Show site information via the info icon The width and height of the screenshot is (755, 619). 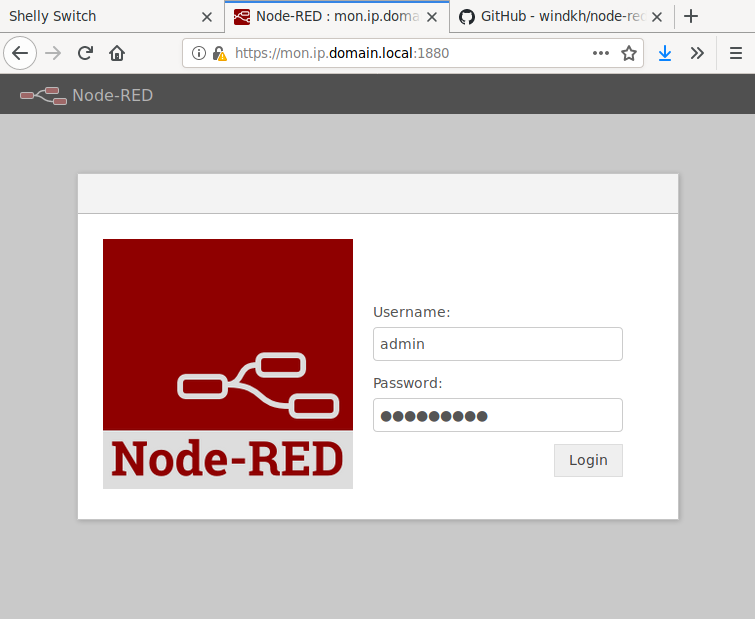click(x=199, y=53)
